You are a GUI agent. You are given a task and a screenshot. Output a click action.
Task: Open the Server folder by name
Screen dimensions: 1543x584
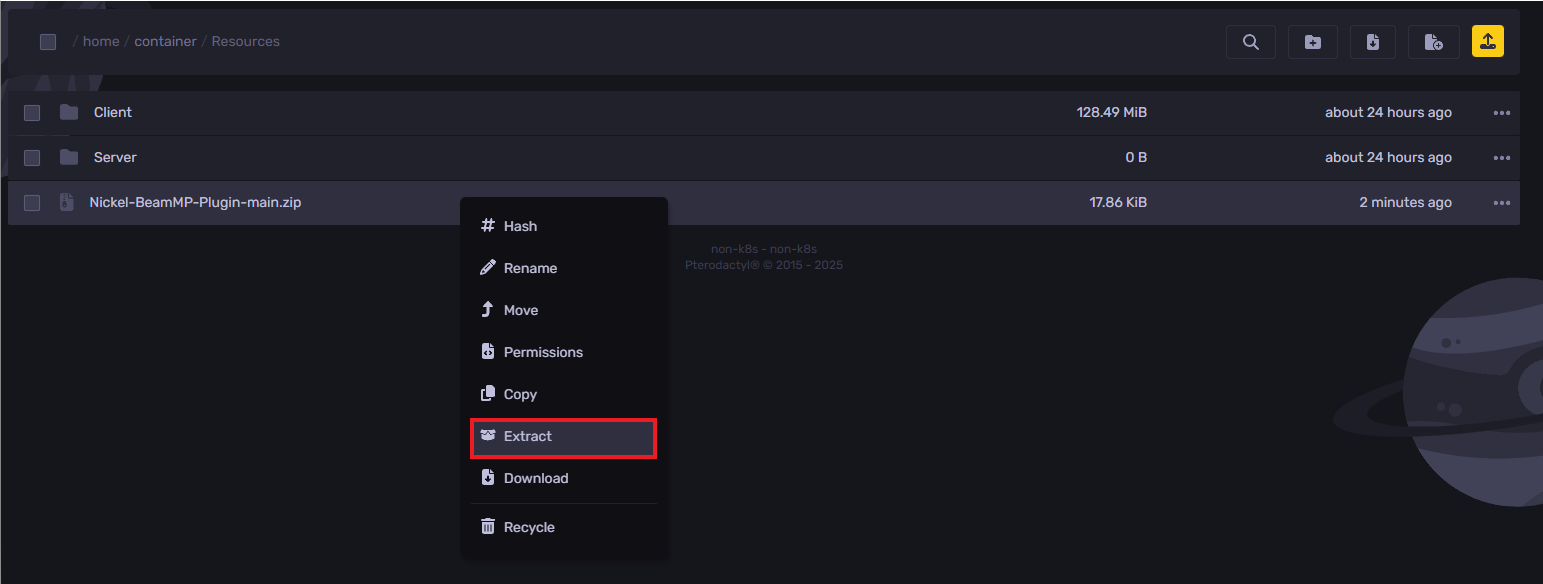pyautogui.click(x=115, y=157)
